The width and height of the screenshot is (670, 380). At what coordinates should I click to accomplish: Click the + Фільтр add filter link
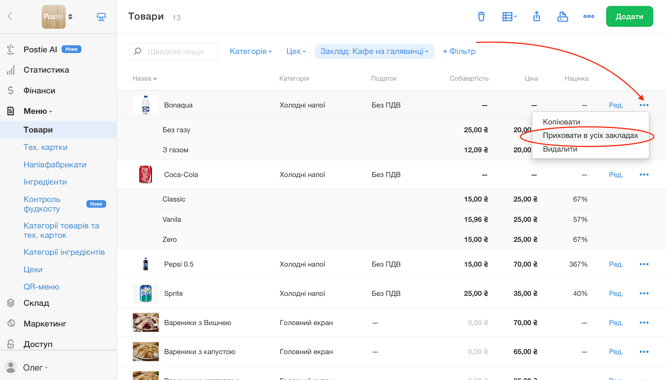coord(459,51)
